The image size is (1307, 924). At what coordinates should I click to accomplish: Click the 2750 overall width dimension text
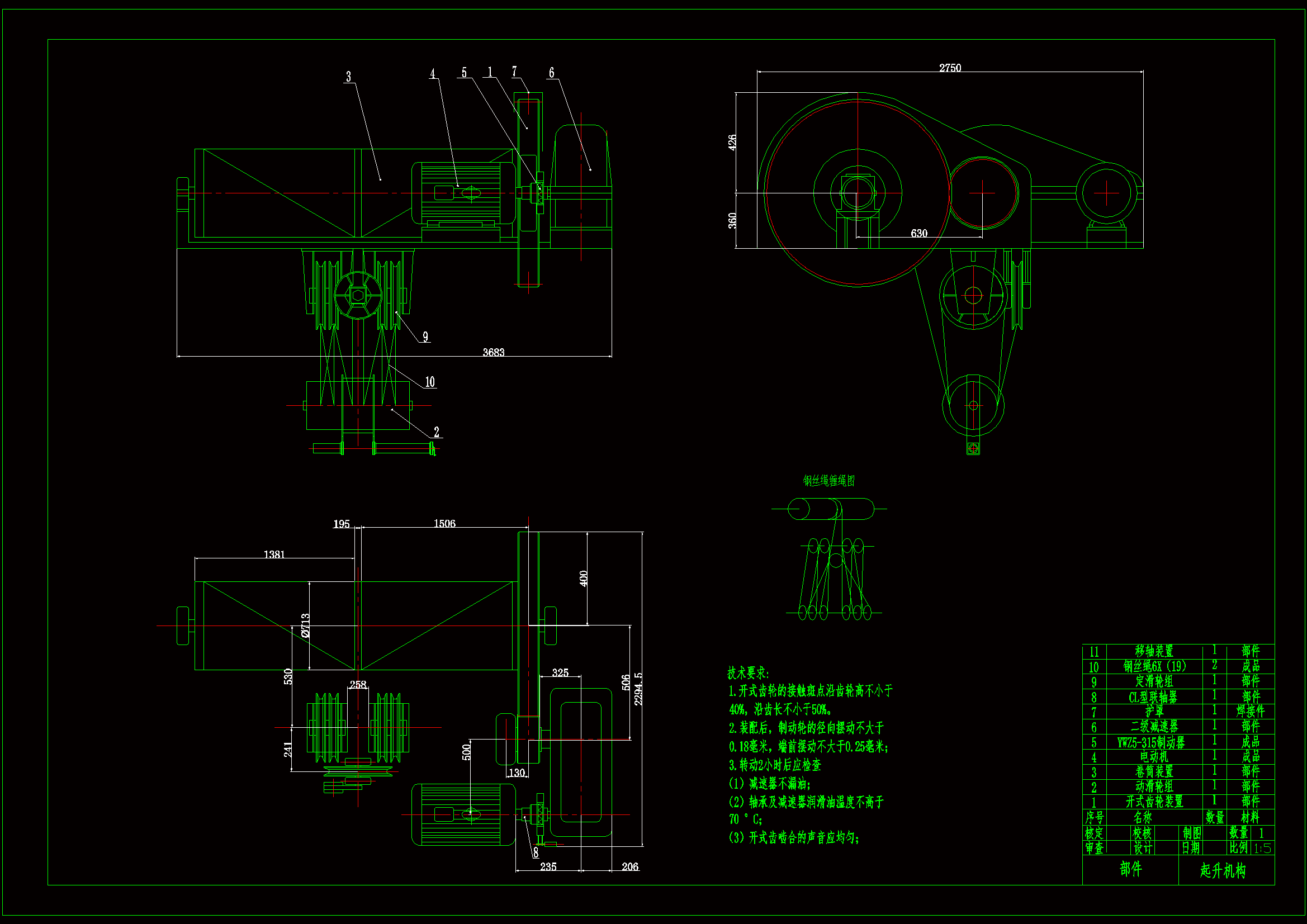950,68
